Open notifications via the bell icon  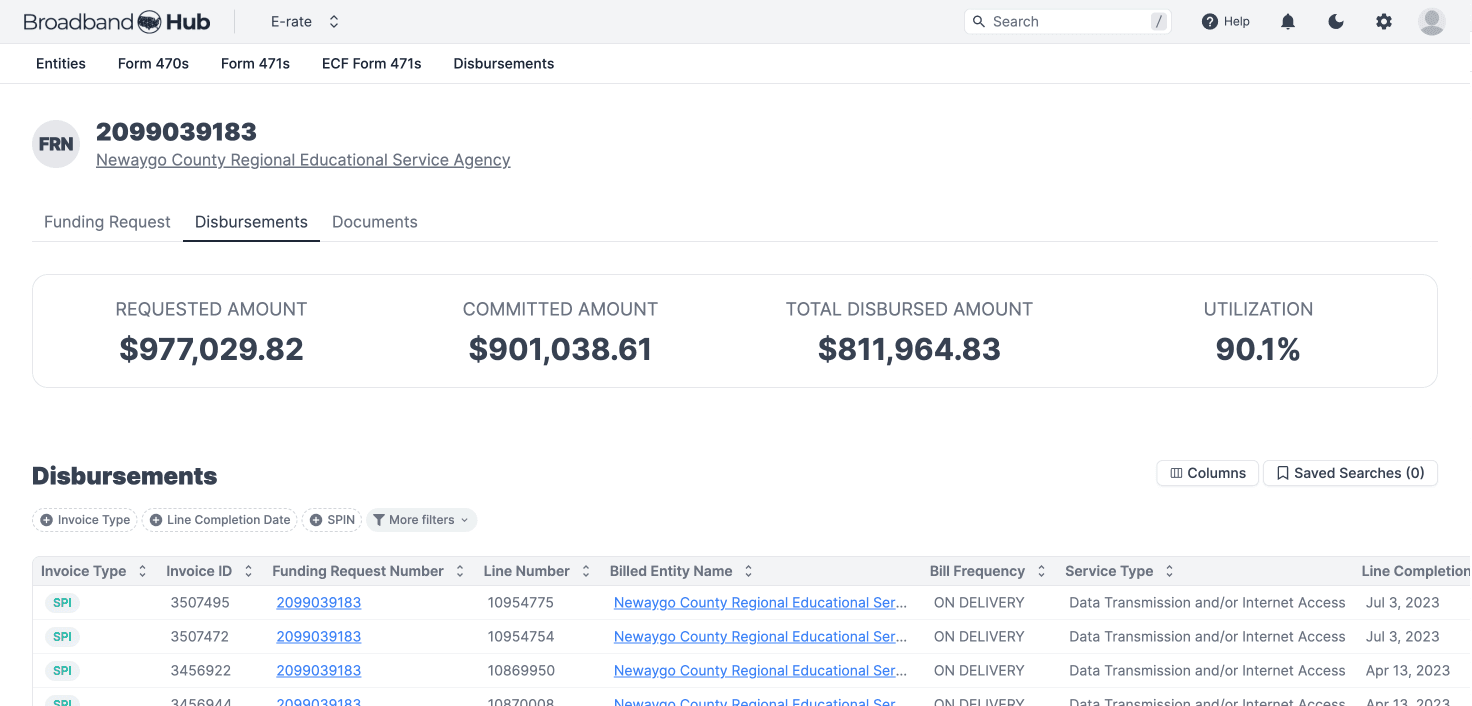[1288, 21]
